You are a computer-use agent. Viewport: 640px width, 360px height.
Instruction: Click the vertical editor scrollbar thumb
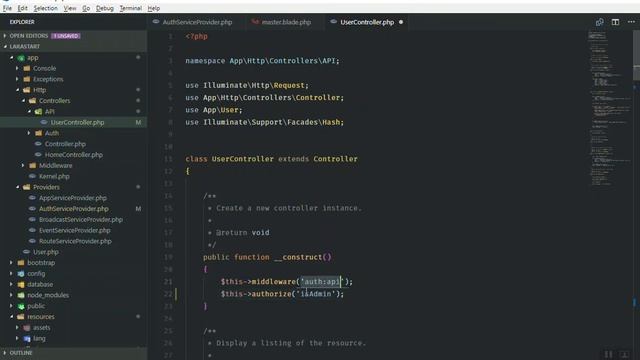pos(636,56)
